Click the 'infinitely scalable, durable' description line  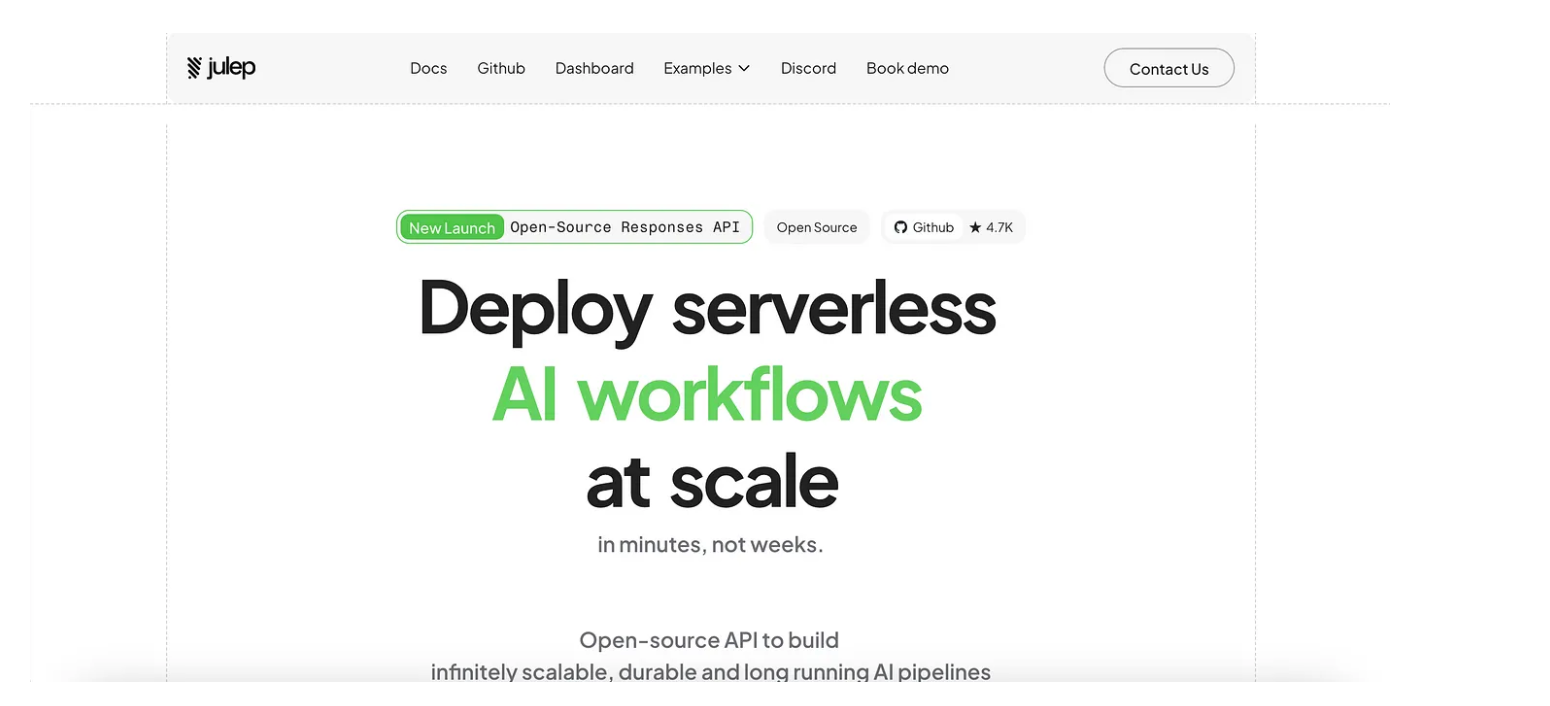click(711, 671)
